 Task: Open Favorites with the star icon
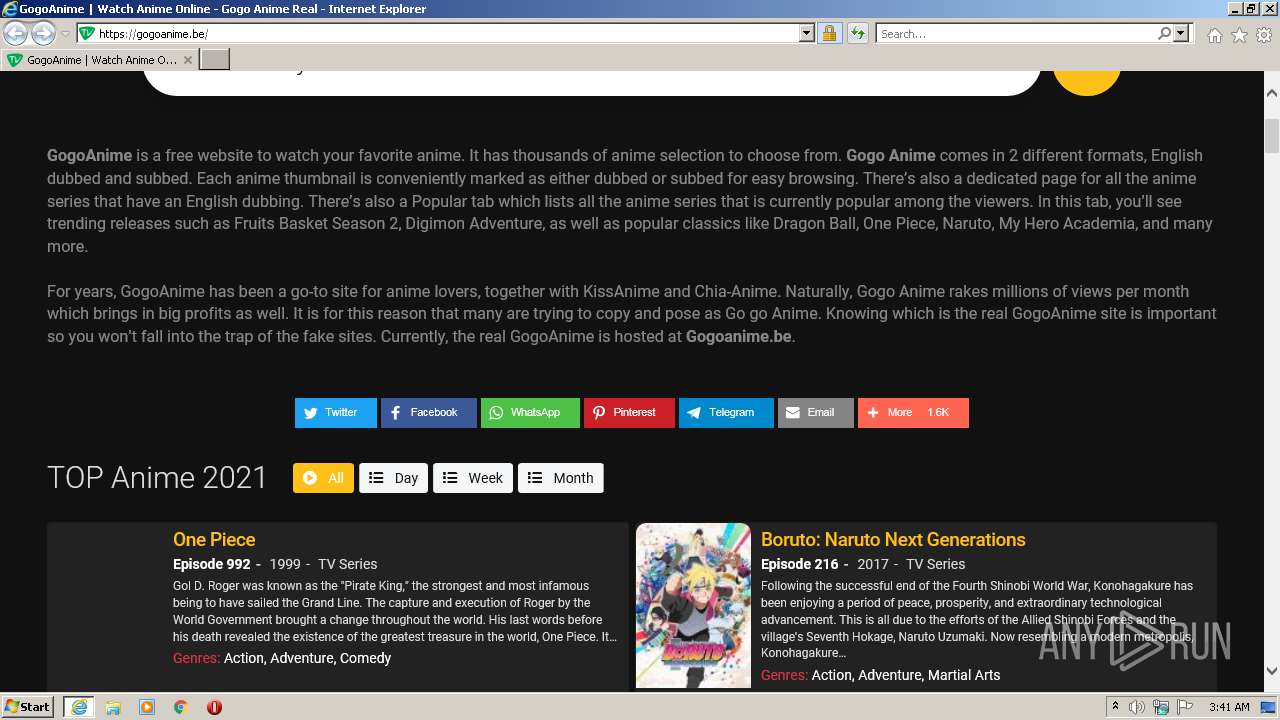[1239, 35]
